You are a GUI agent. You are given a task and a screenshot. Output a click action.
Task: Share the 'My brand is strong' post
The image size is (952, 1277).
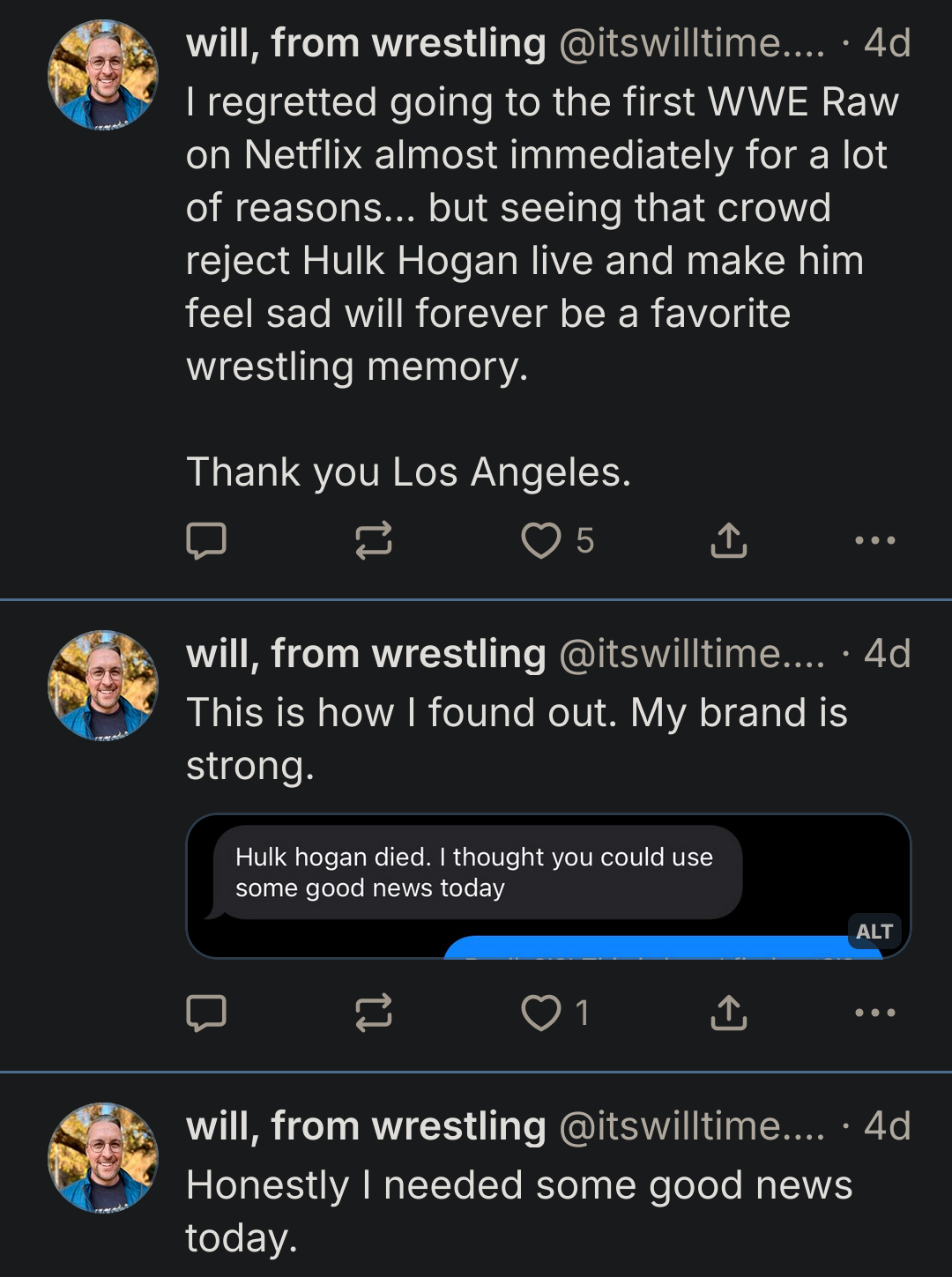point(728,1013)
